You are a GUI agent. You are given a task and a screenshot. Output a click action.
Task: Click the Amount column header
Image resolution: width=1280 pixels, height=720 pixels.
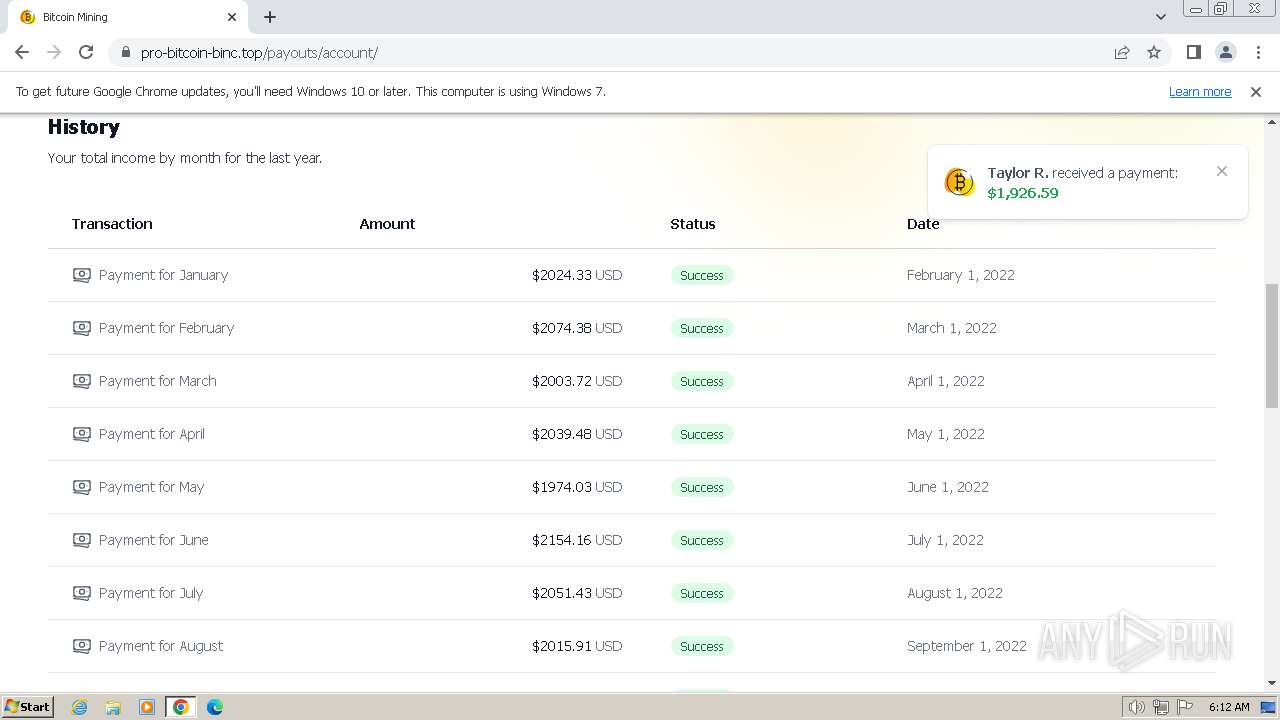[x=387, y=224]
